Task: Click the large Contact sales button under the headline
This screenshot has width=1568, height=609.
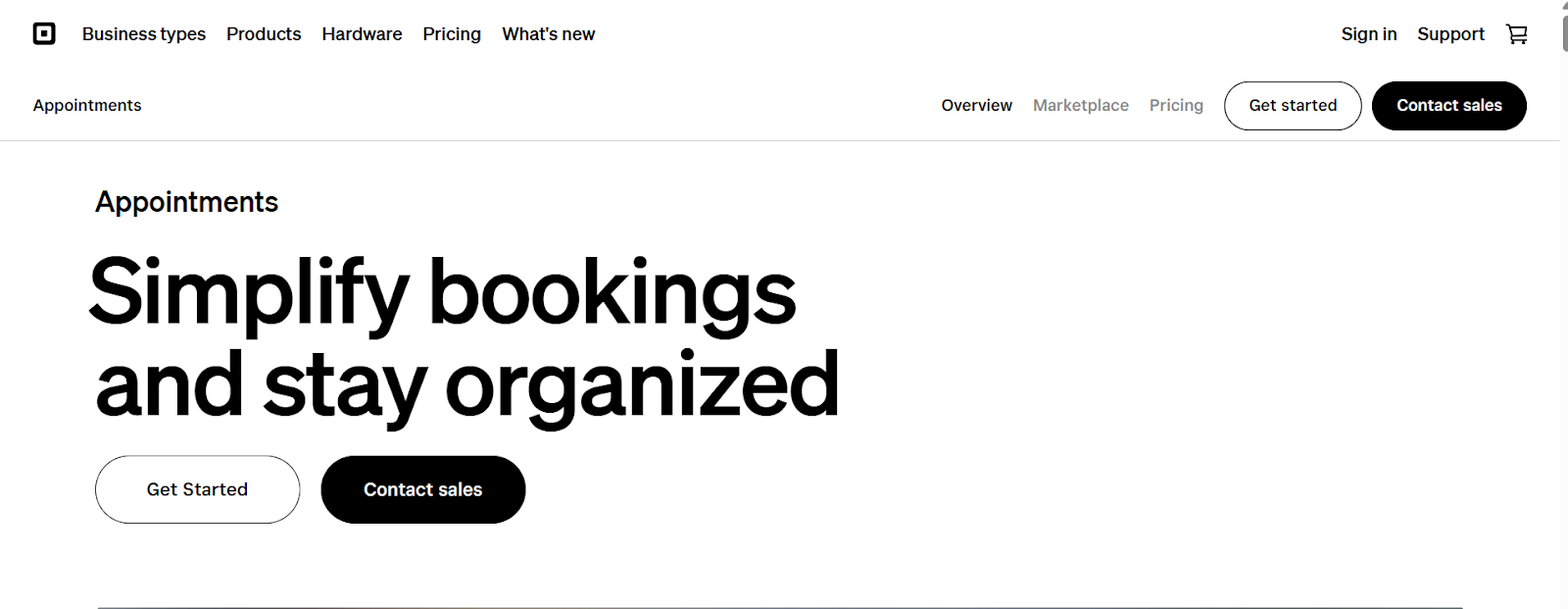Action: pos(422,489)
